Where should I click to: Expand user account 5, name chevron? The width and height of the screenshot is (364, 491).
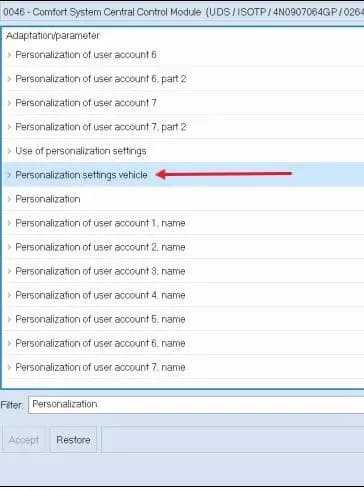coord(9,319)
